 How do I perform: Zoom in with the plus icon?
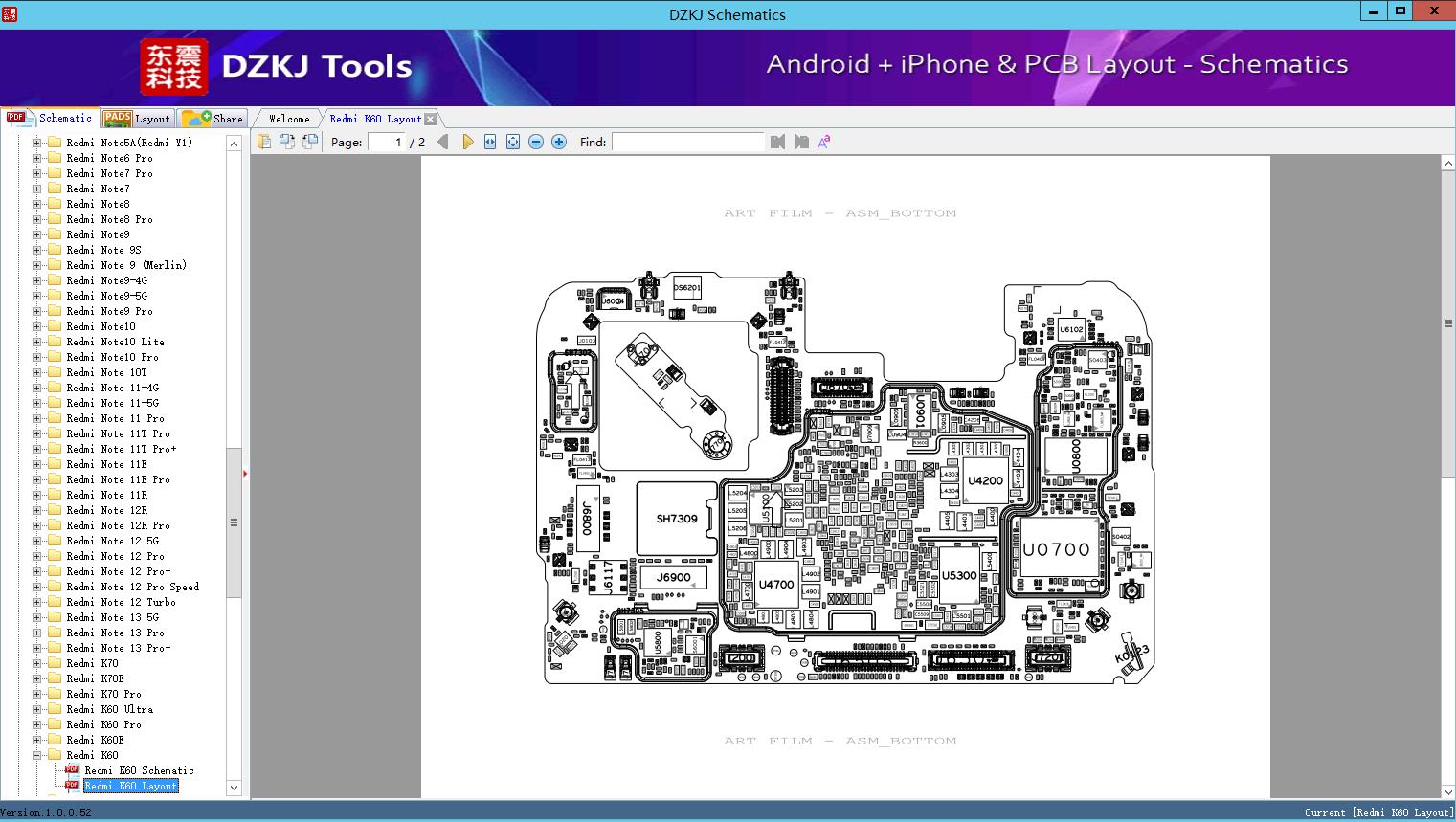pyautogui.click(x=559, y=142)
